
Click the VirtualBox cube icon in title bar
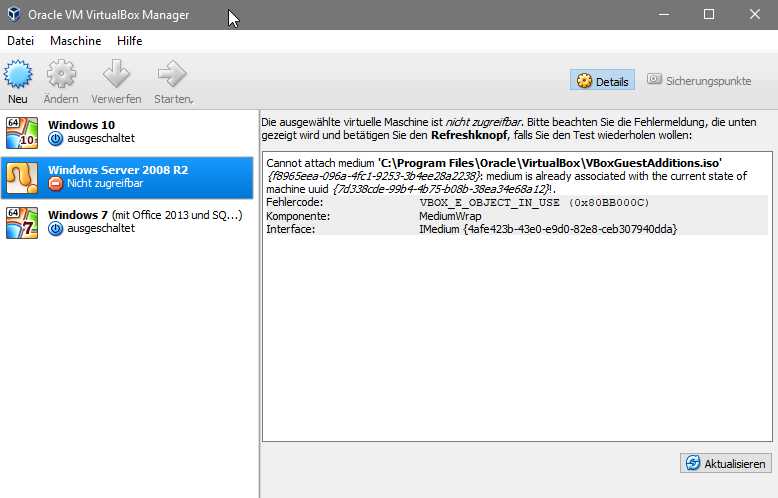(14, 14)
